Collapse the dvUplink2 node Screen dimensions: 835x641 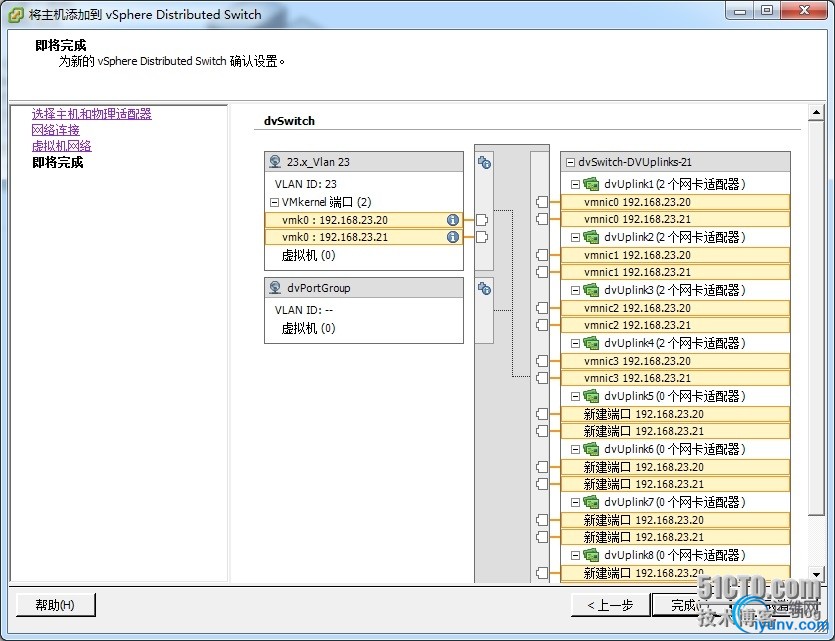pos(575,237)
